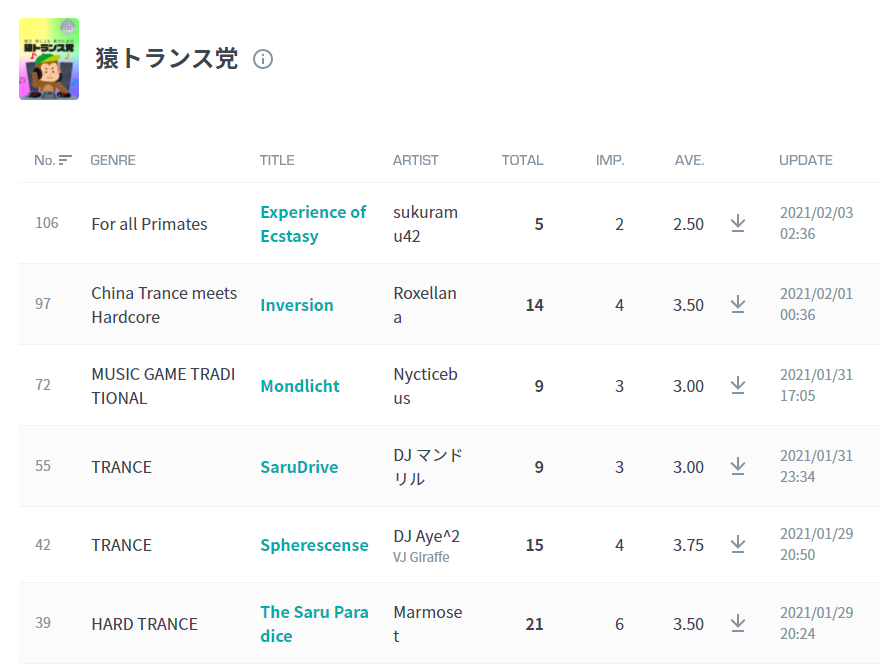
Task: Download The Saru Paradice entry
Action: [x=737, y=624]
